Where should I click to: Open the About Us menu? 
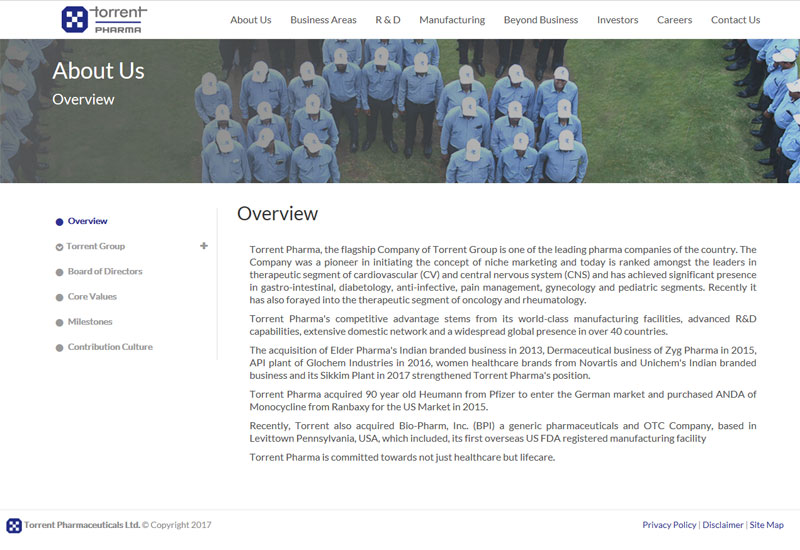click(250, 20)
